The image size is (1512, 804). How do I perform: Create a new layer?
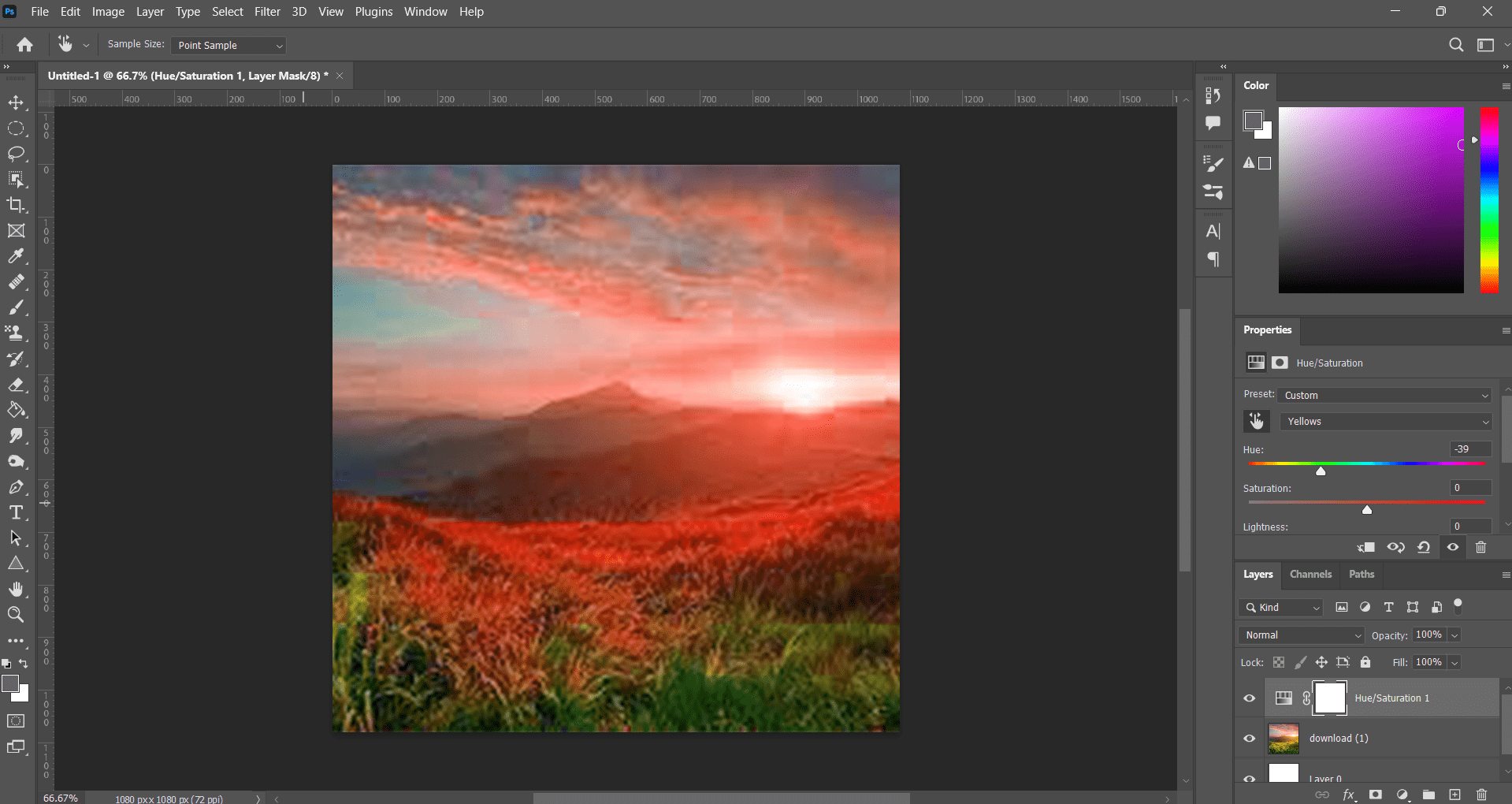coord(1455,795)
